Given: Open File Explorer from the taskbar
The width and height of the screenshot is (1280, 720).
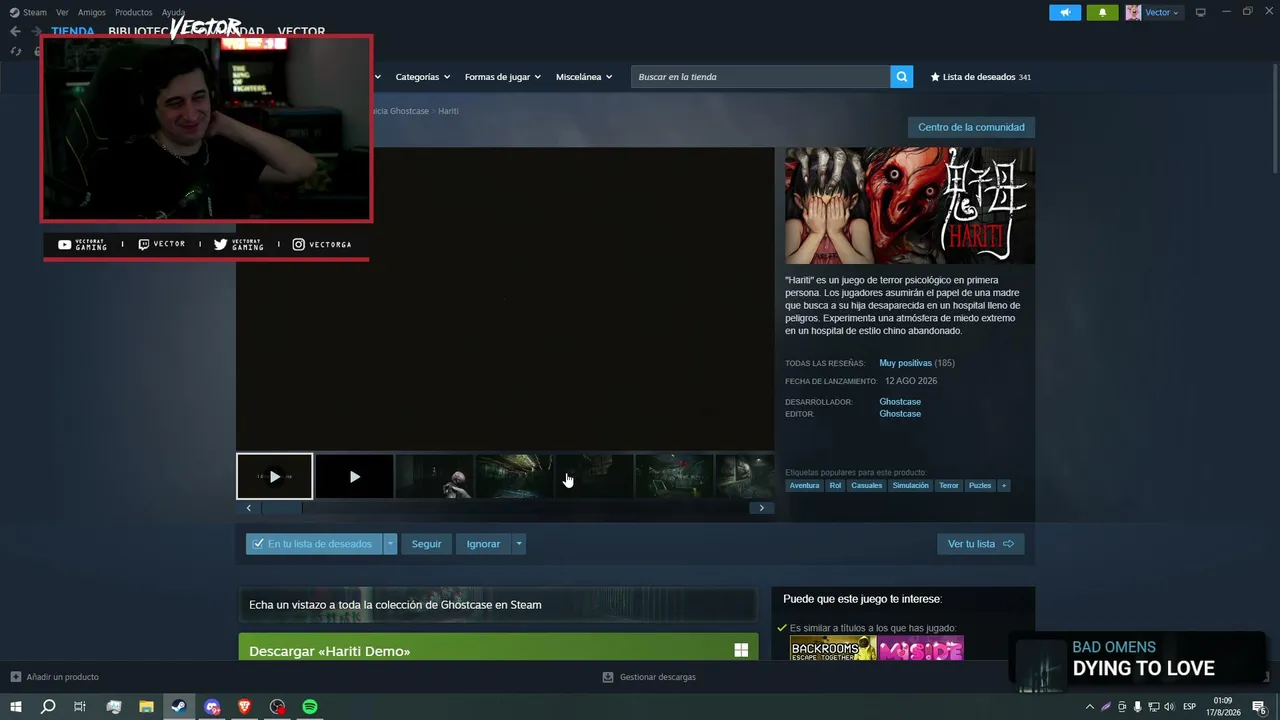Looking at the screenshot, I should (x=146, y=706).
